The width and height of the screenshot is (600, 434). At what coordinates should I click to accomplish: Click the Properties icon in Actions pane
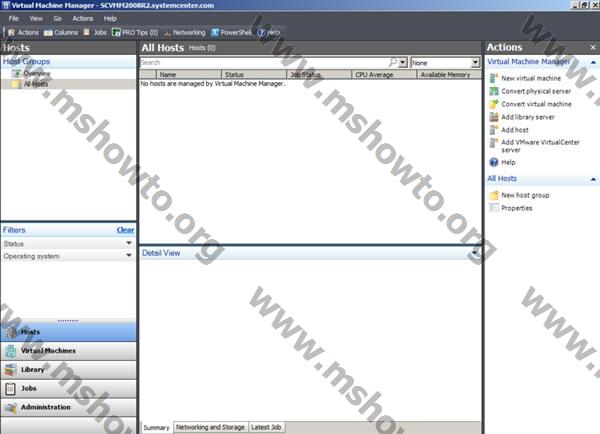pos(494,208)
